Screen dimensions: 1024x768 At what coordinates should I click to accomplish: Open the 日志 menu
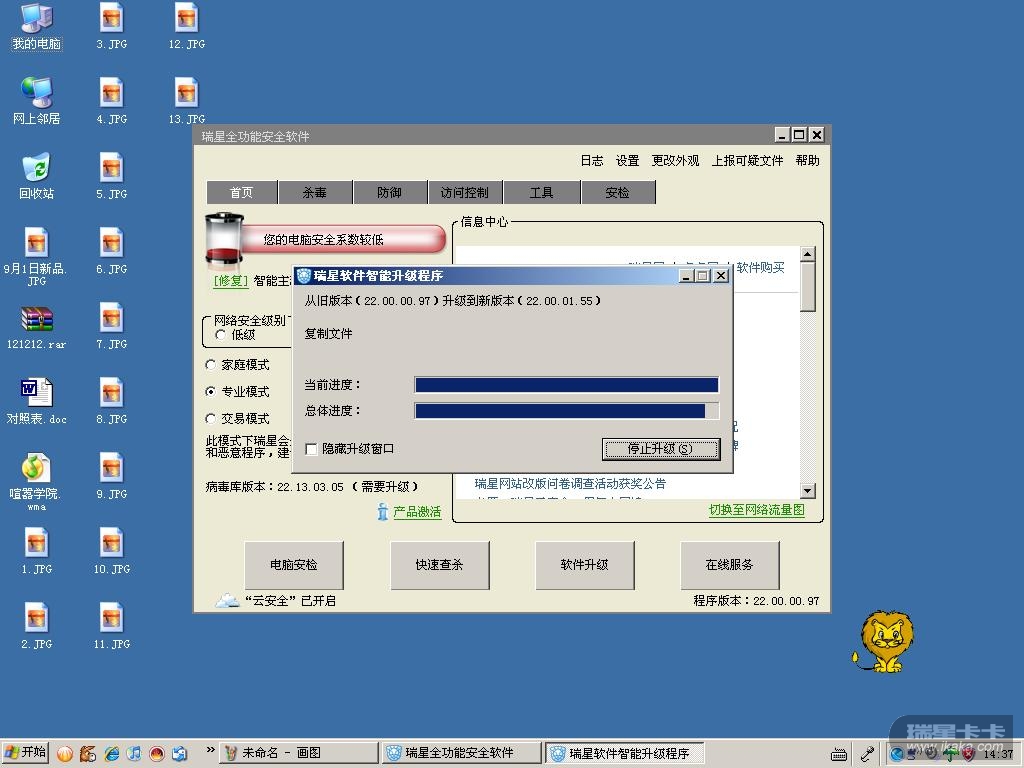(592, 161)
